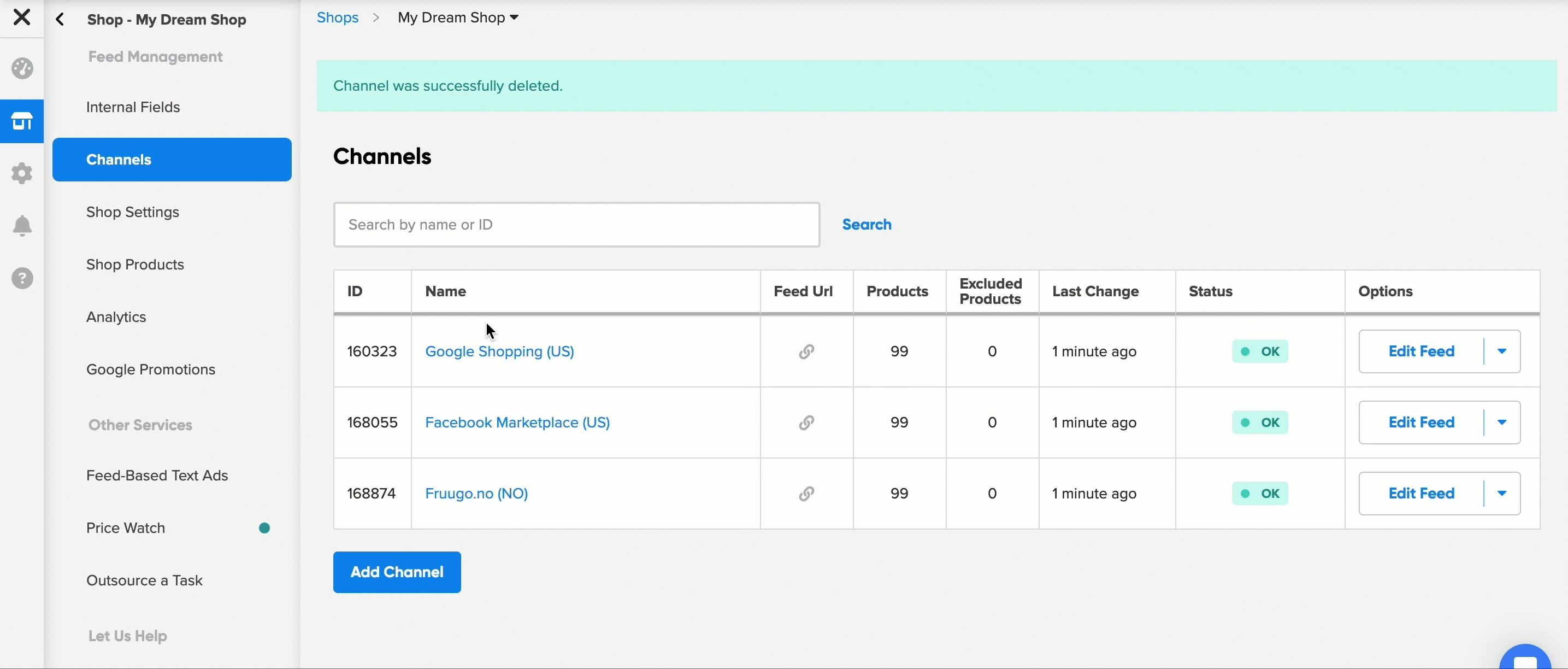Click OK status badge for Fruugo.no
Image resolution: width=1568 pixels, height=669 pixels.
(1260, 493)
